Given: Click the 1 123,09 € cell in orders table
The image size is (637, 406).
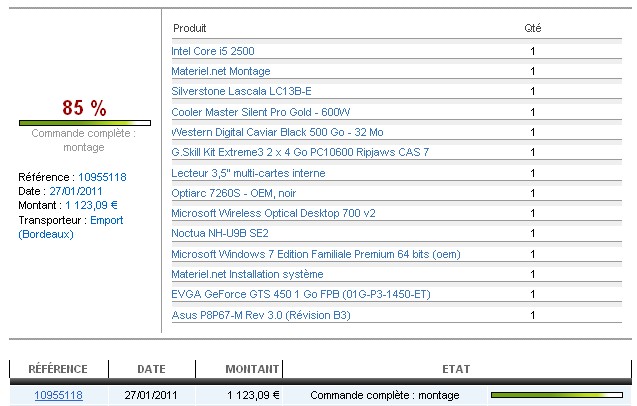Looking at the screenshot, I should pos(254,395).
